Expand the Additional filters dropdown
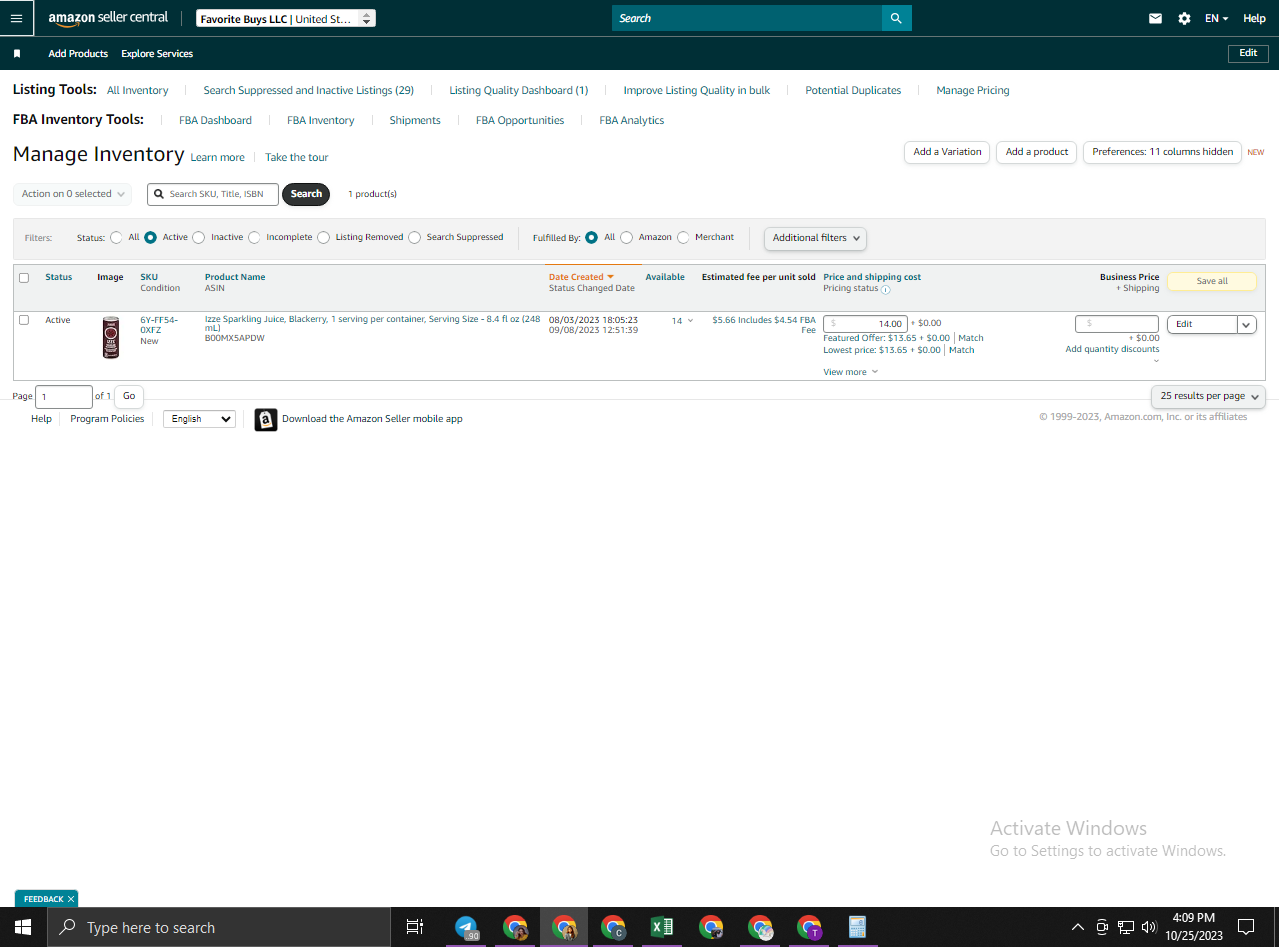The image size is (1279, 947). point(815,238)
